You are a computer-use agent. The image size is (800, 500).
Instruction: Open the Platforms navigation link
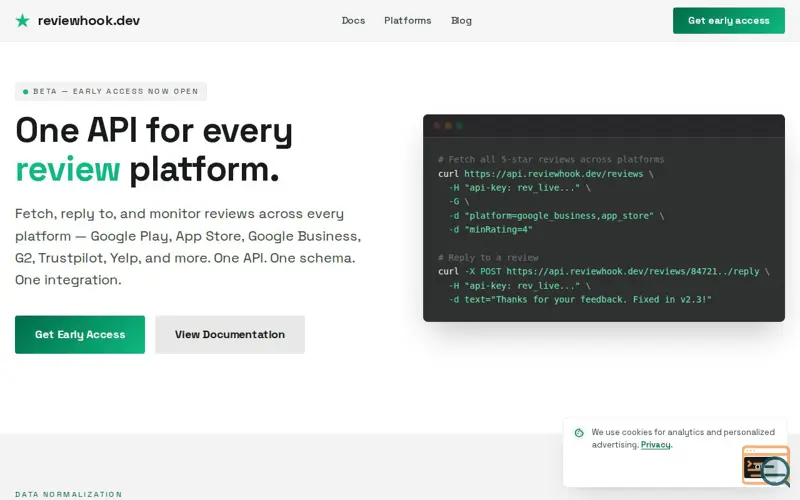pos(408,20)
